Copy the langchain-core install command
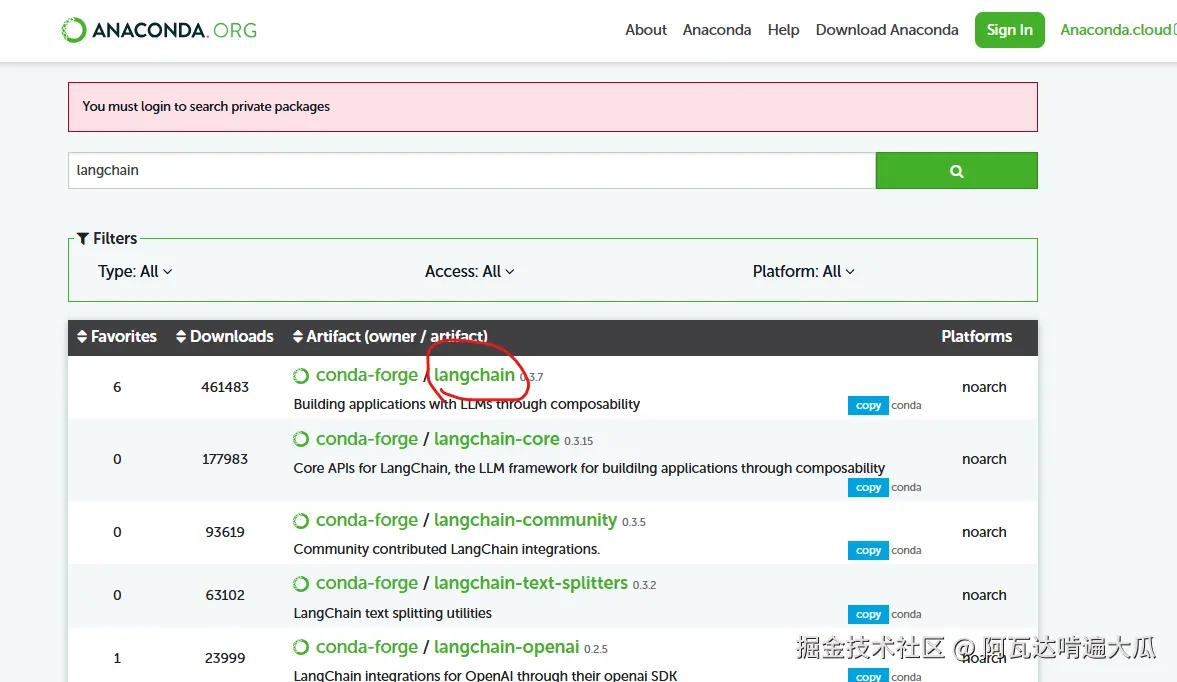Screen dimensions: 1177x682 pos(868,488)
